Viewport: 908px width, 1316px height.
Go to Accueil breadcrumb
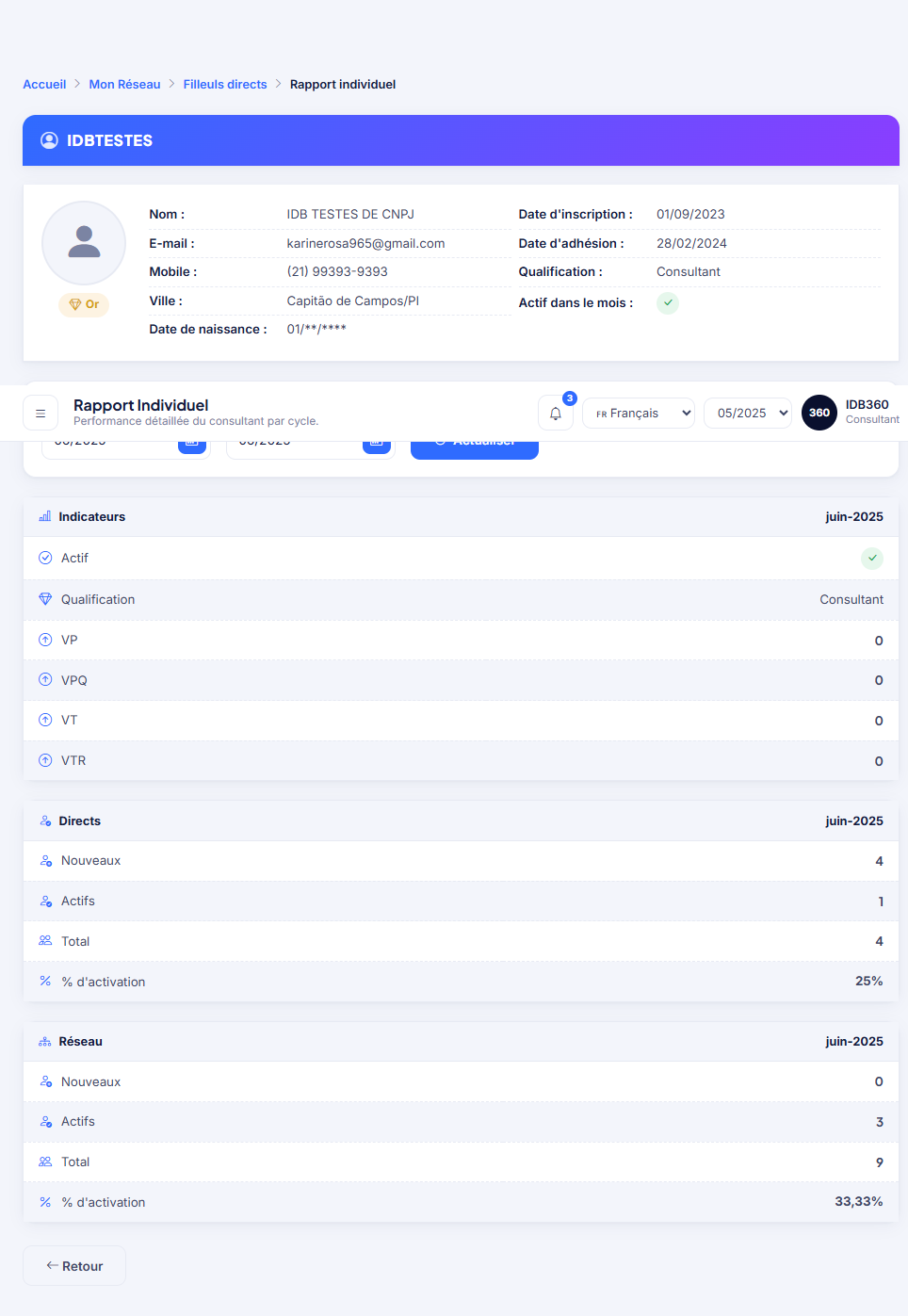(x=44, y=84)
